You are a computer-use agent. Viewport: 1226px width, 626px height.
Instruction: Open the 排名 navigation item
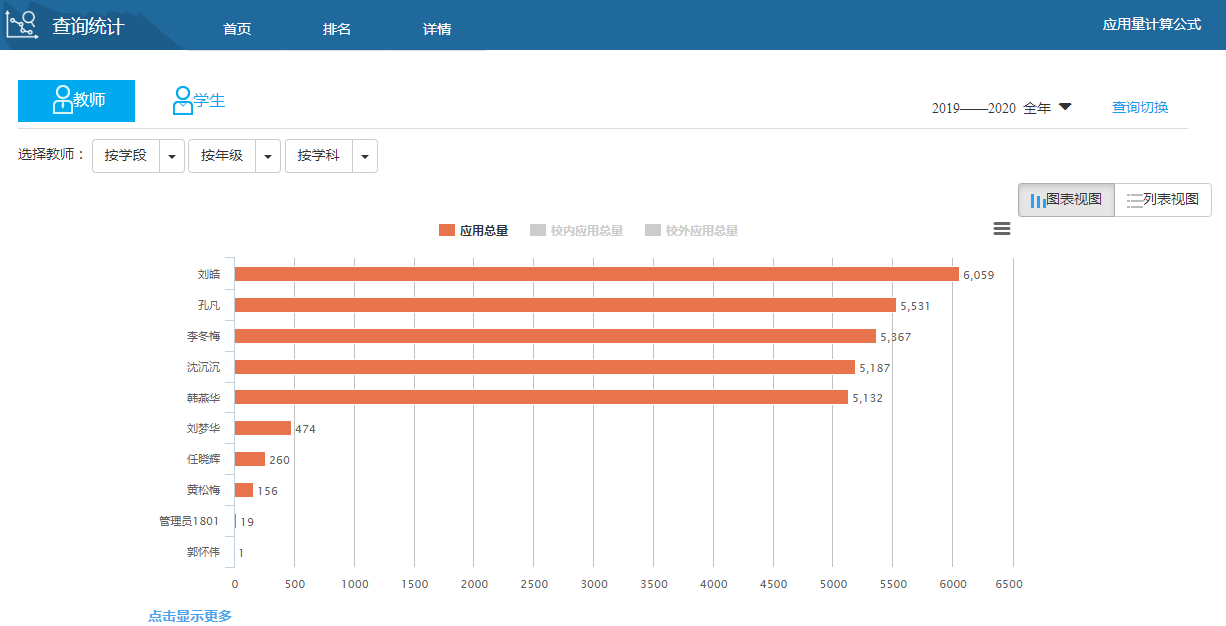tap(337, 29)
